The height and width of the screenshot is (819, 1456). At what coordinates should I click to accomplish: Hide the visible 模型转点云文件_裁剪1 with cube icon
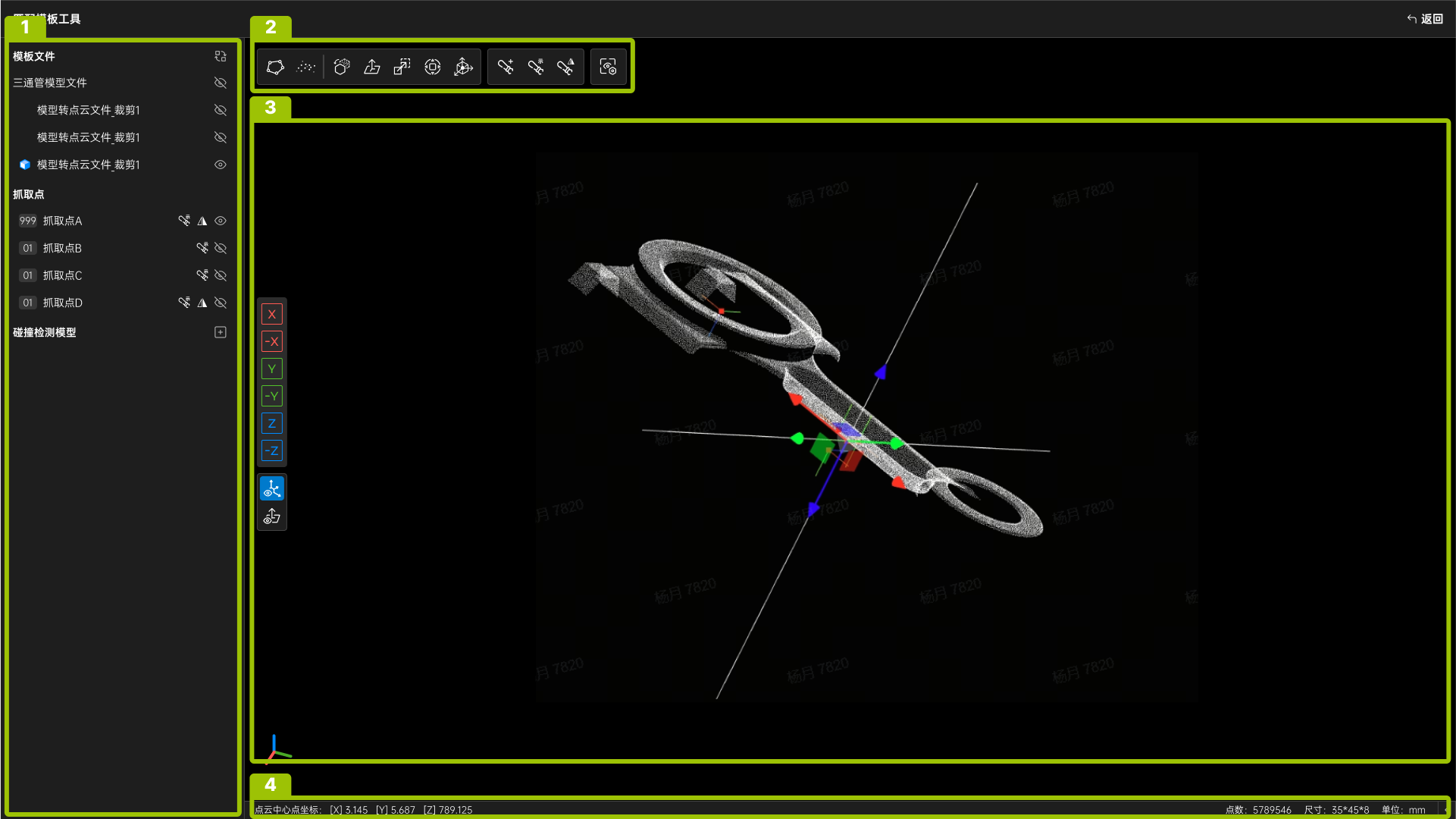coord(221,165)
